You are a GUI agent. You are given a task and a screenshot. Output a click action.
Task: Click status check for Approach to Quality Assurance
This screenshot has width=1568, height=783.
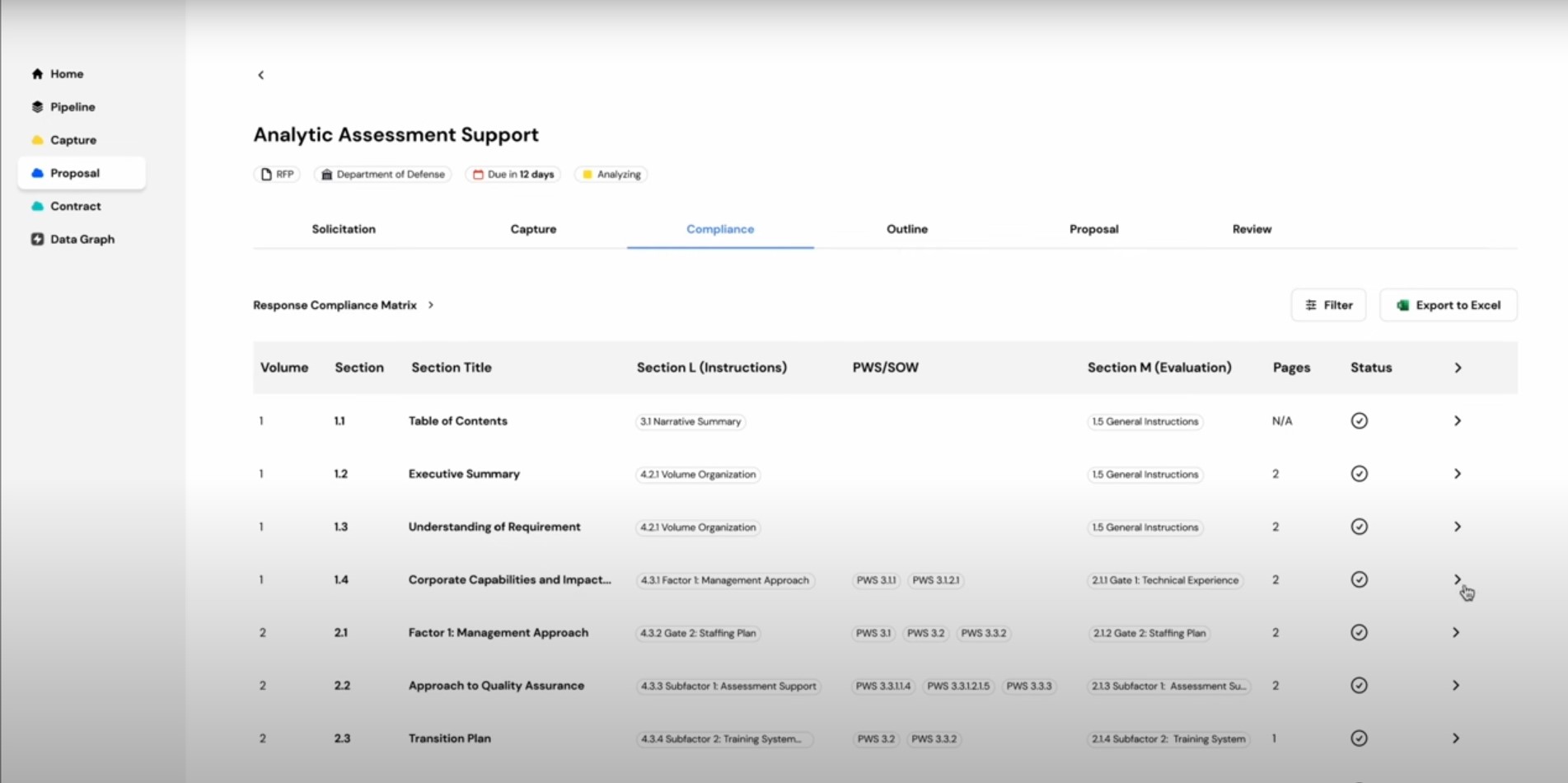1360,686
